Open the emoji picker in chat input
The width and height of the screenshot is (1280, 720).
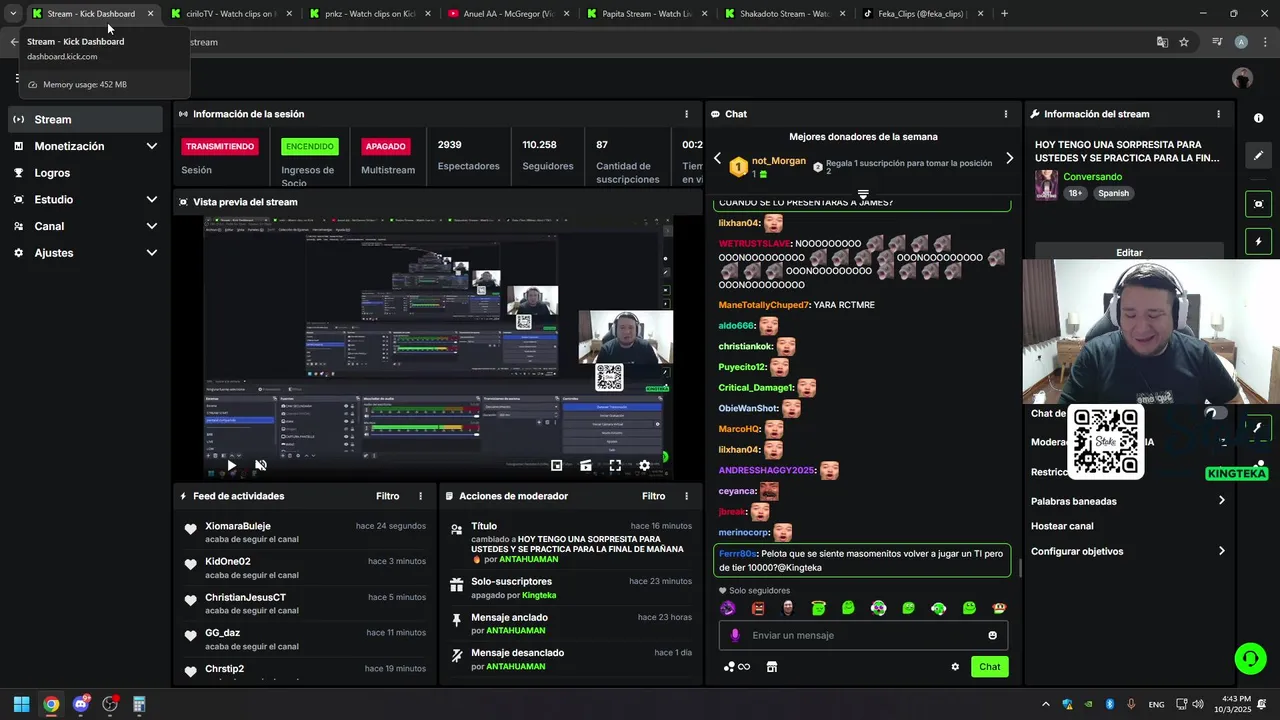(992, 635)
